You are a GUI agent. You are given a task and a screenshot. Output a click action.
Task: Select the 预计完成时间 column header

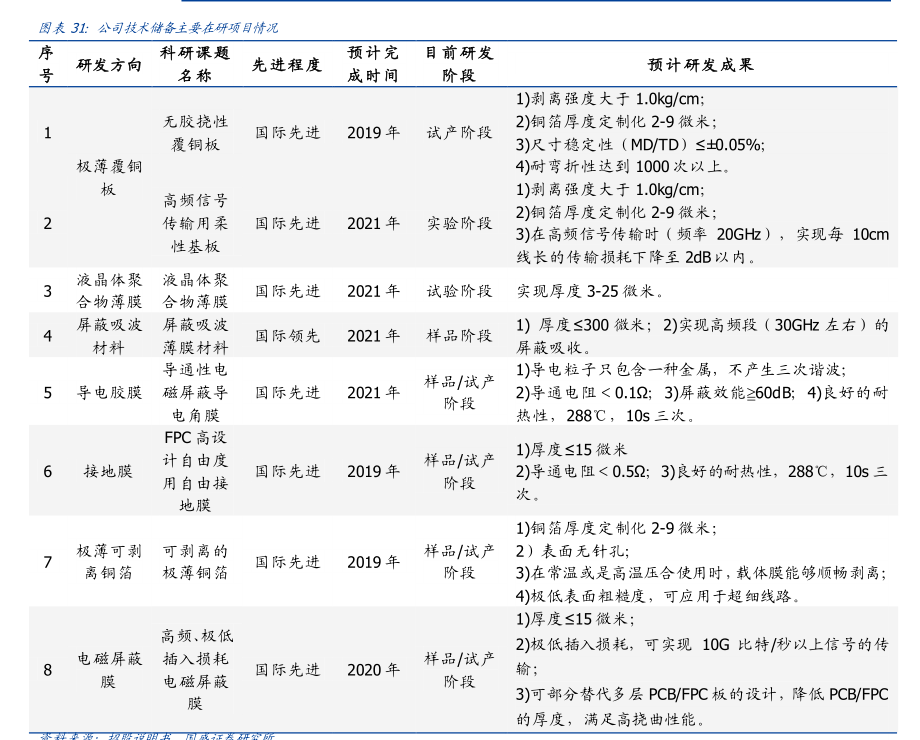pyautogui.click(x=373, y=64)
